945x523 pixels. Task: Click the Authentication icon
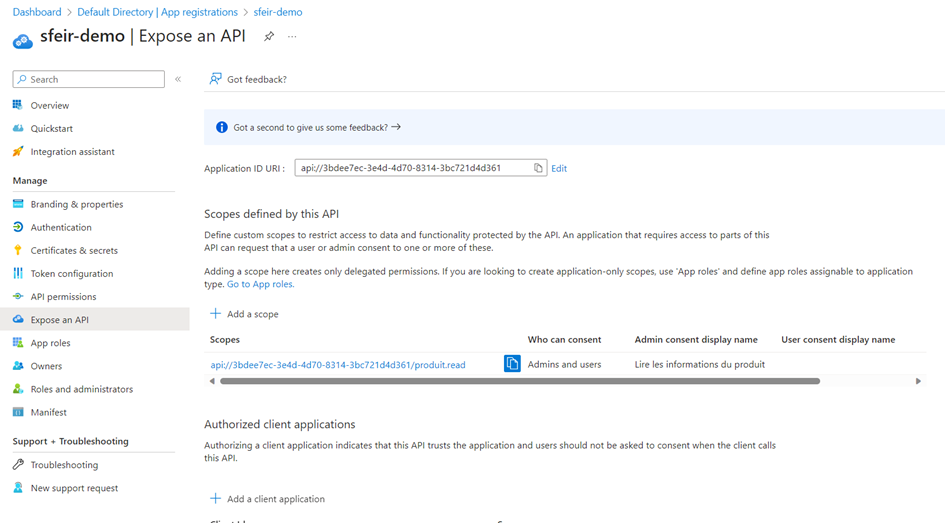point(18,227)
